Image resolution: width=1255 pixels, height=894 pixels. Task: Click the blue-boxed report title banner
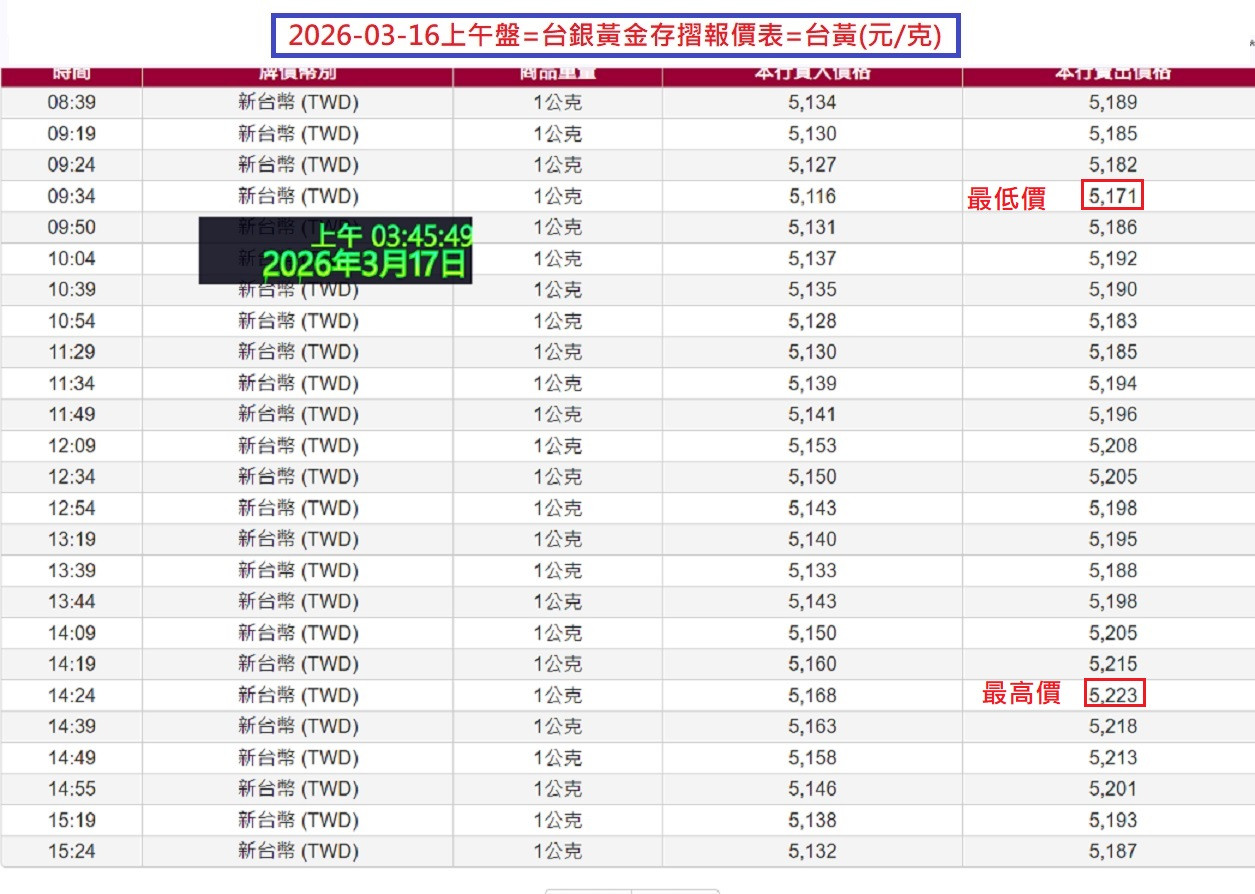click(617, 35)
